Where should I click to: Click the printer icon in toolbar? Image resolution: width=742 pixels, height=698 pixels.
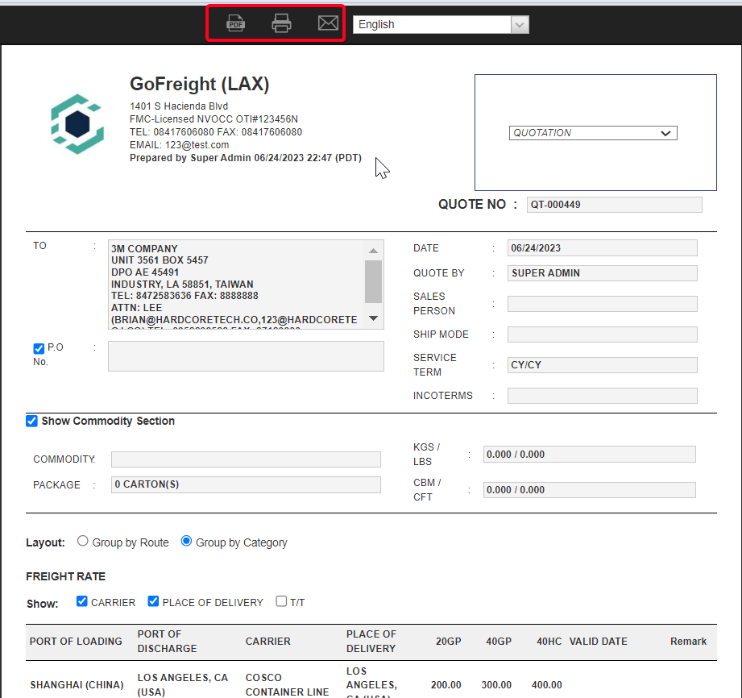click(282, 23)
